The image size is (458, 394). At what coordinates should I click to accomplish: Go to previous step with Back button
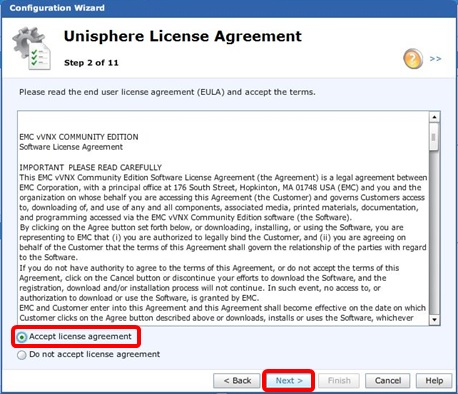[237, 381]
